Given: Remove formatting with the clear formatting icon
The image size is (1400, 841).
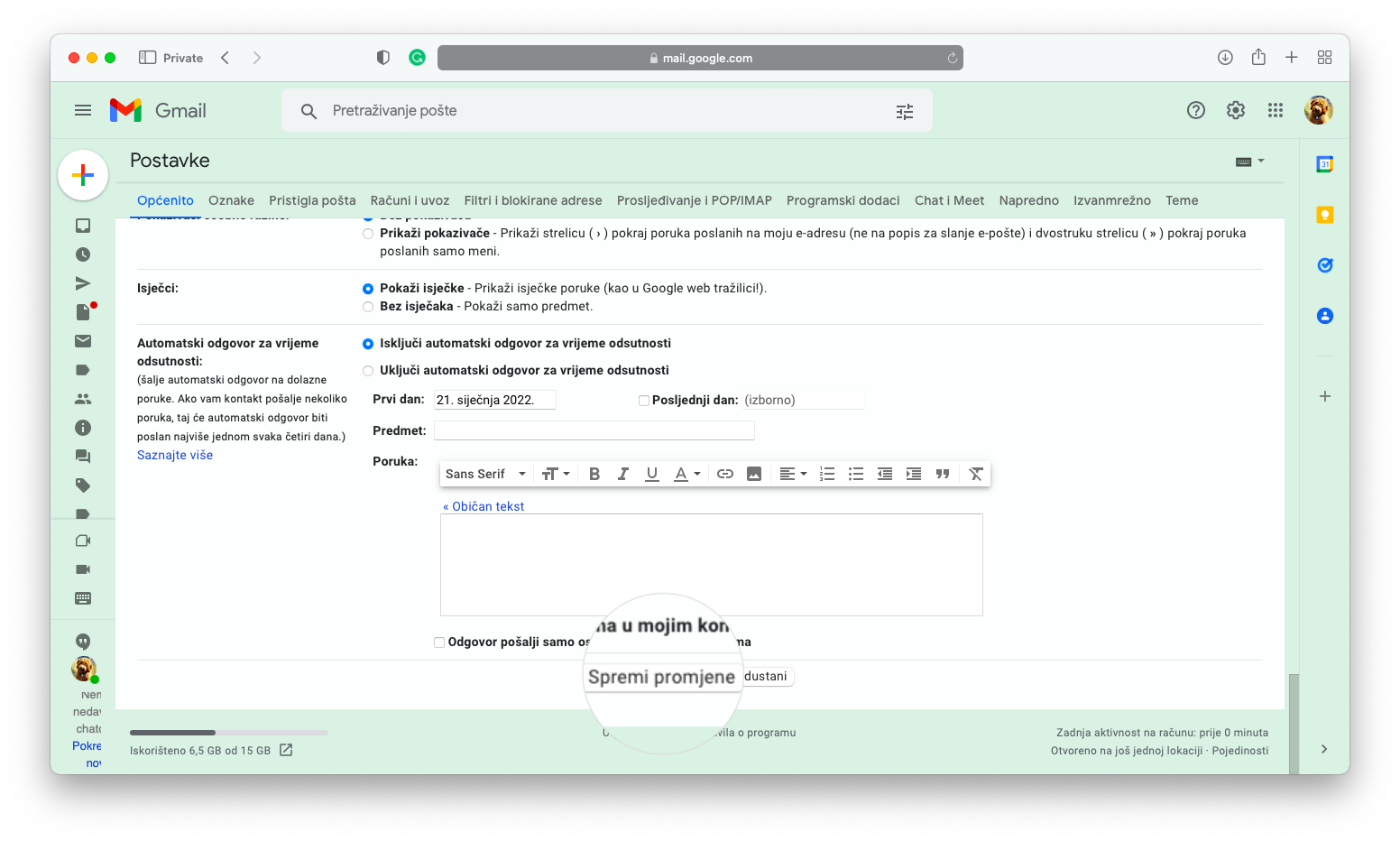Looking at the screenshot, I should coord(975,474).
